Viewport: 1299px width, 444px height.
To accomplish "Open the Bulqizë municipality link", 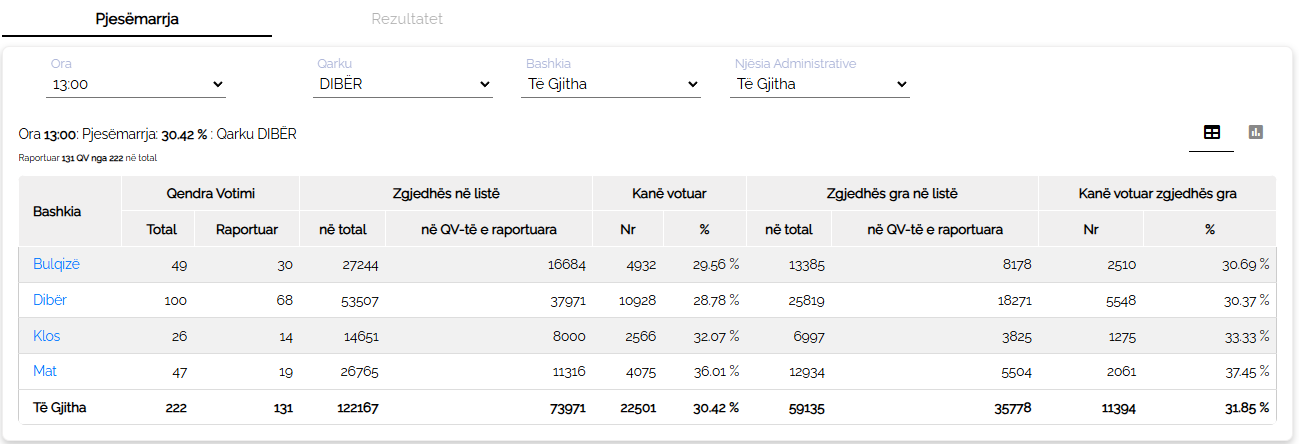I will coord(56,264).
